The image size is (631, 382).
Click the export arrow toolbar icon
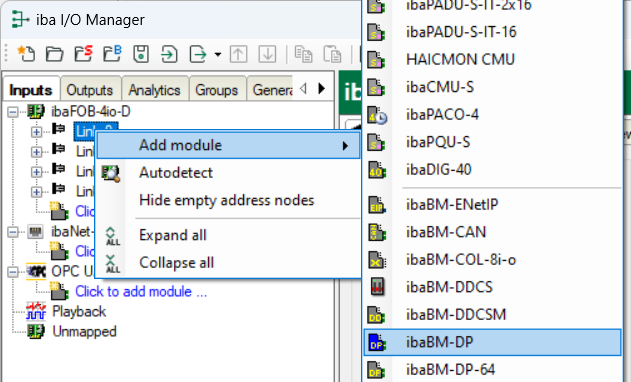coord(198,54)
